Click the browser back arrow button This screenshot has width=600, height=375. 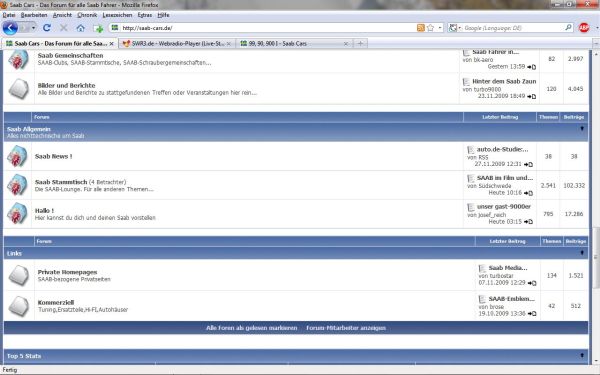[x=10, y=28]
